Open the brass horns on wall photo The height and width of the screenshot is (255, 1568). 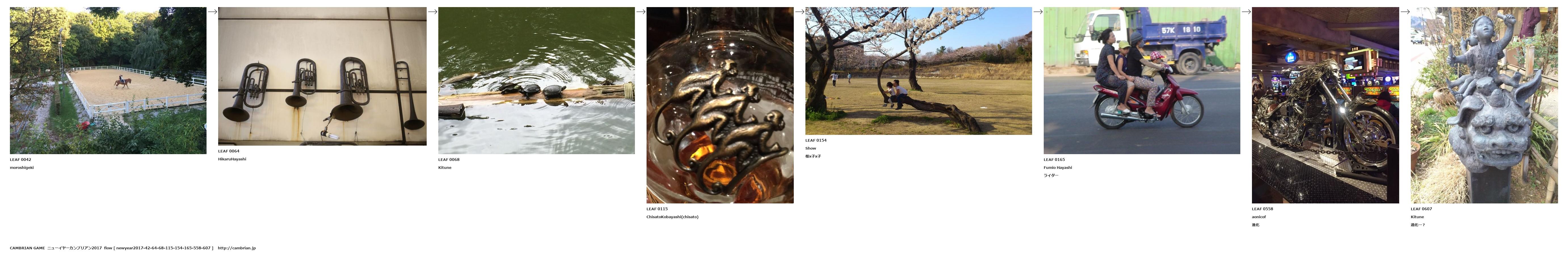322,76
